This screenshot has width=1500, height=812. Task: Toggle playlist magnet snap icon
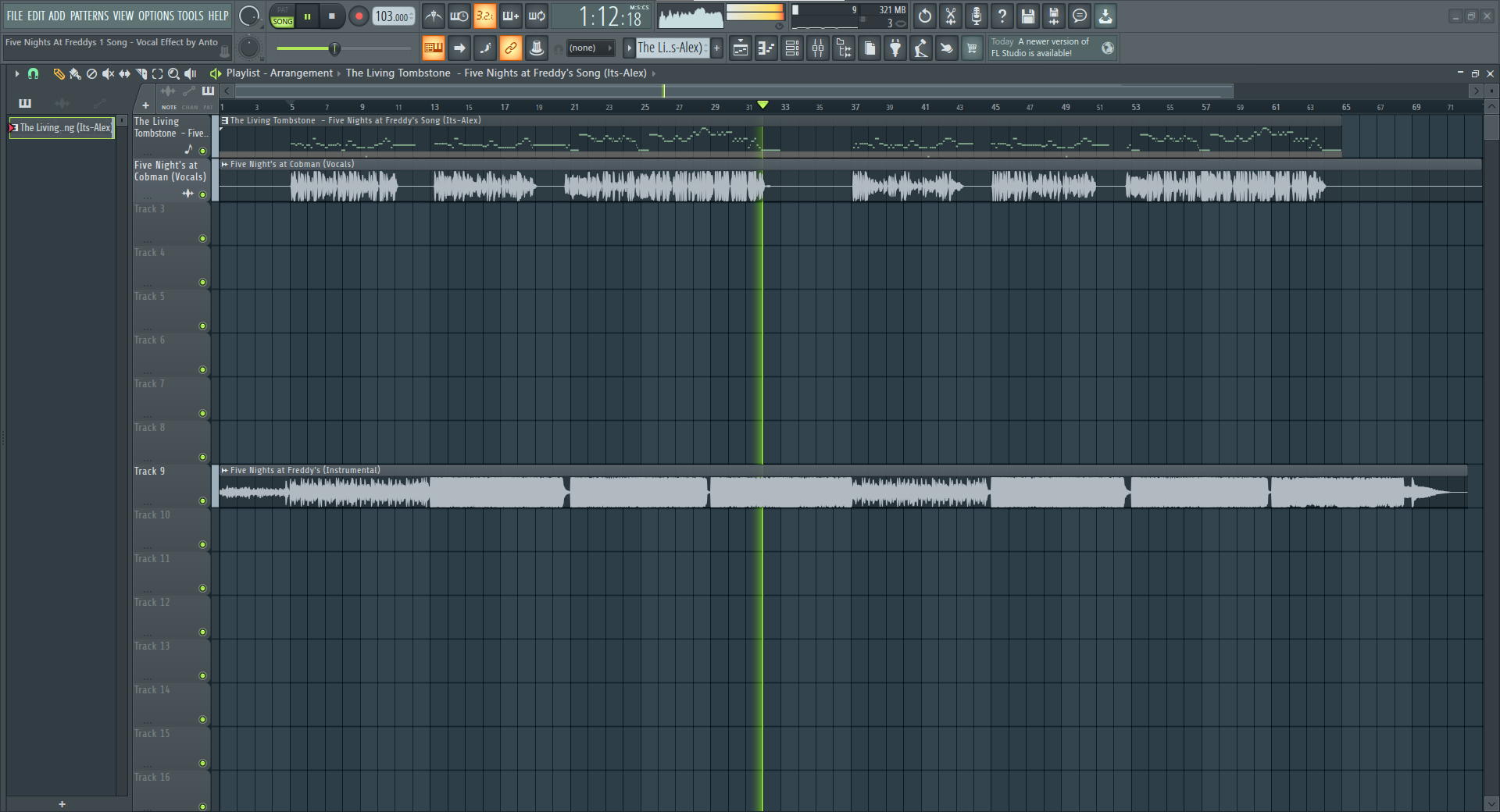pos(33,73)
